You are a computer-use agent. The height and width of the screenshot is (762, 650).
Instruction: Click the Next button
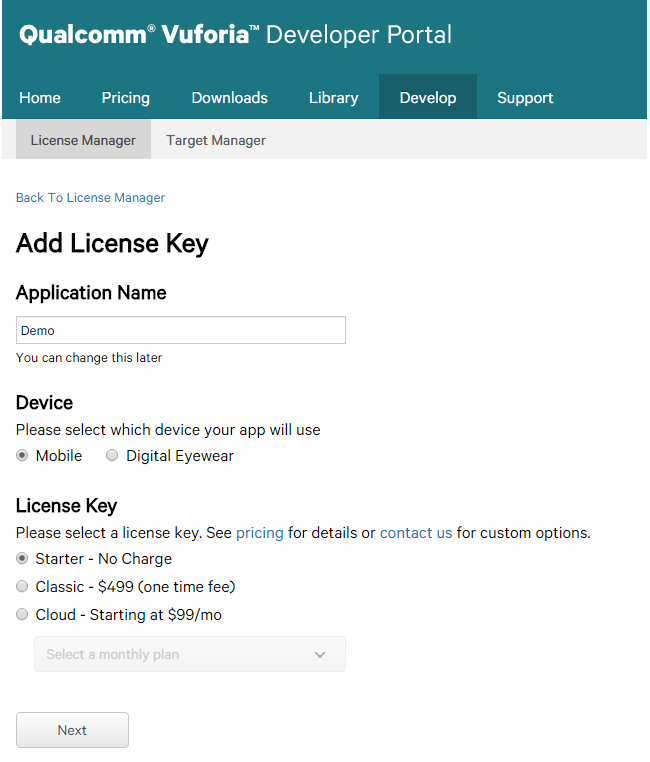pos(72,730)
